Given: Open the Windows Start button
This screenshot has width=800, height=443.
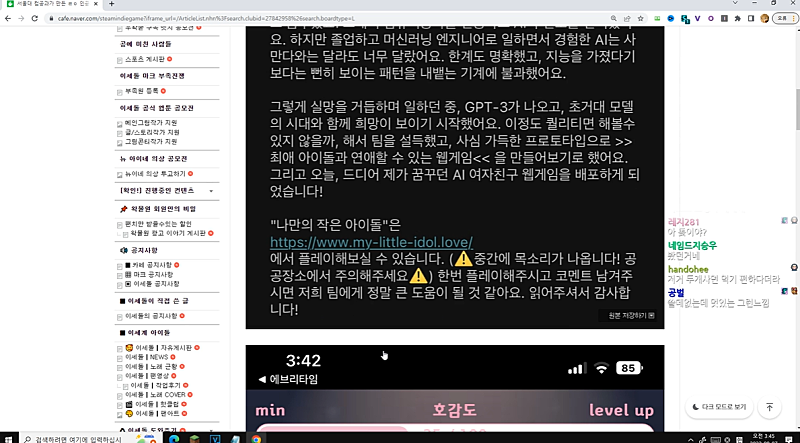Looking at the screenshot, I should pyautogui.click(x=10, y=438).
